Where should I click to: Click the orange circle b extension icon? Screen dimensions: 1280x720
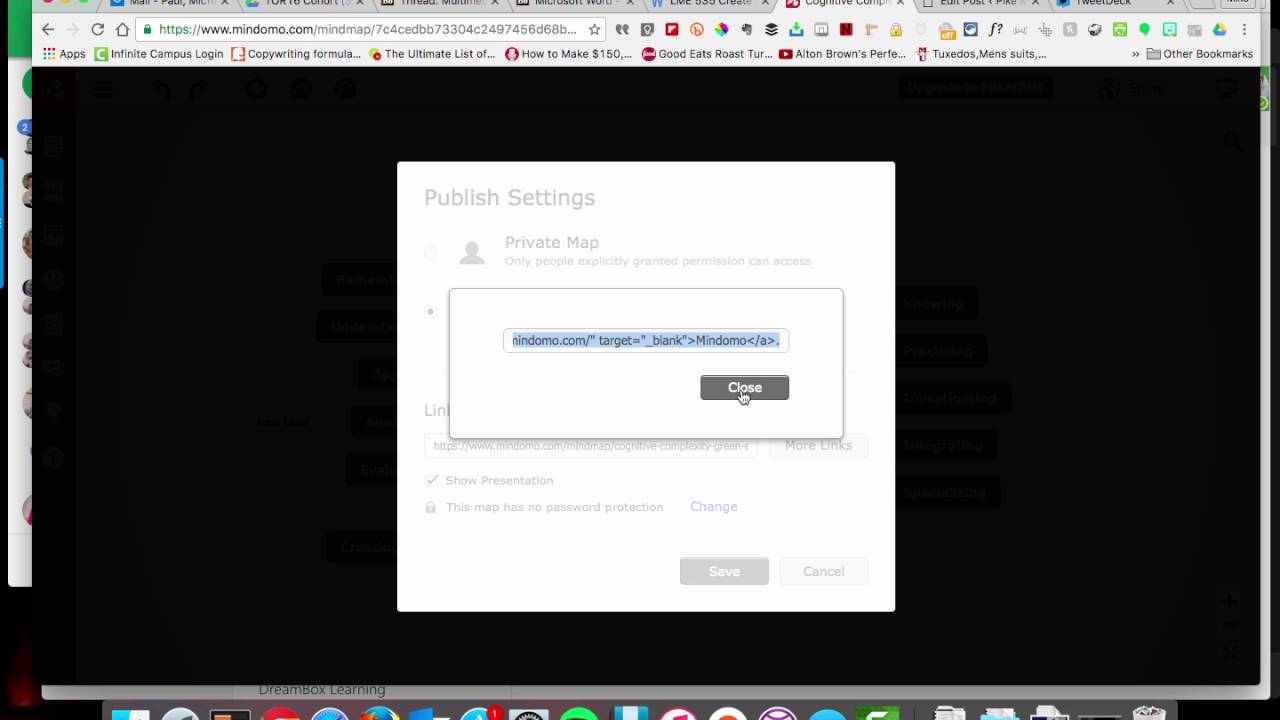(697, 30)
